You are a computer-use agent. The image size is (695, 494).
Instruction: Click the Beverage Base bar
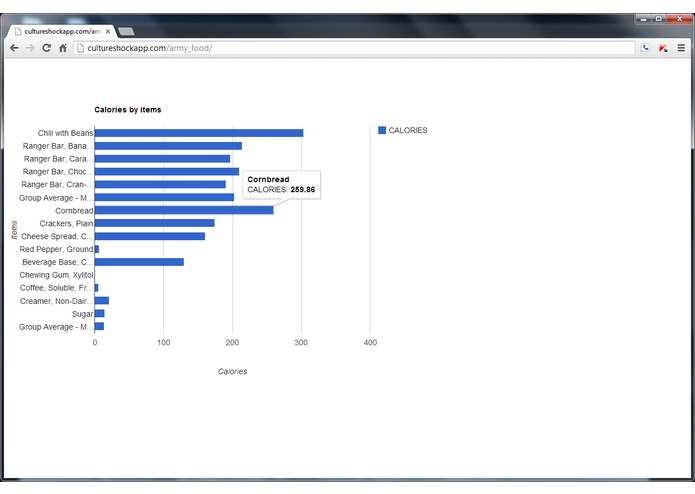point(139,262)
